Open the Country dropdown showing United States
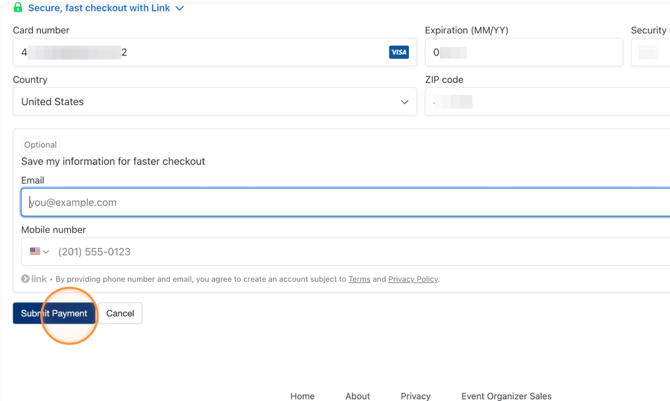Screen dimensions: 670x401 (214, 102)
